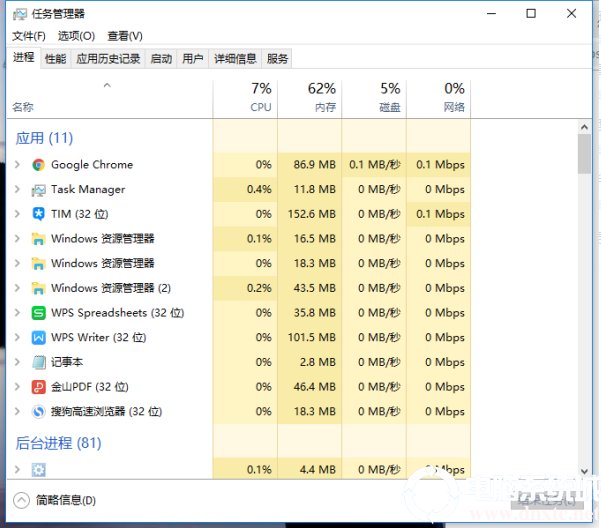601x528 pixels.
Task: Click the 金山PDF red icon
Action: [38, 387]
